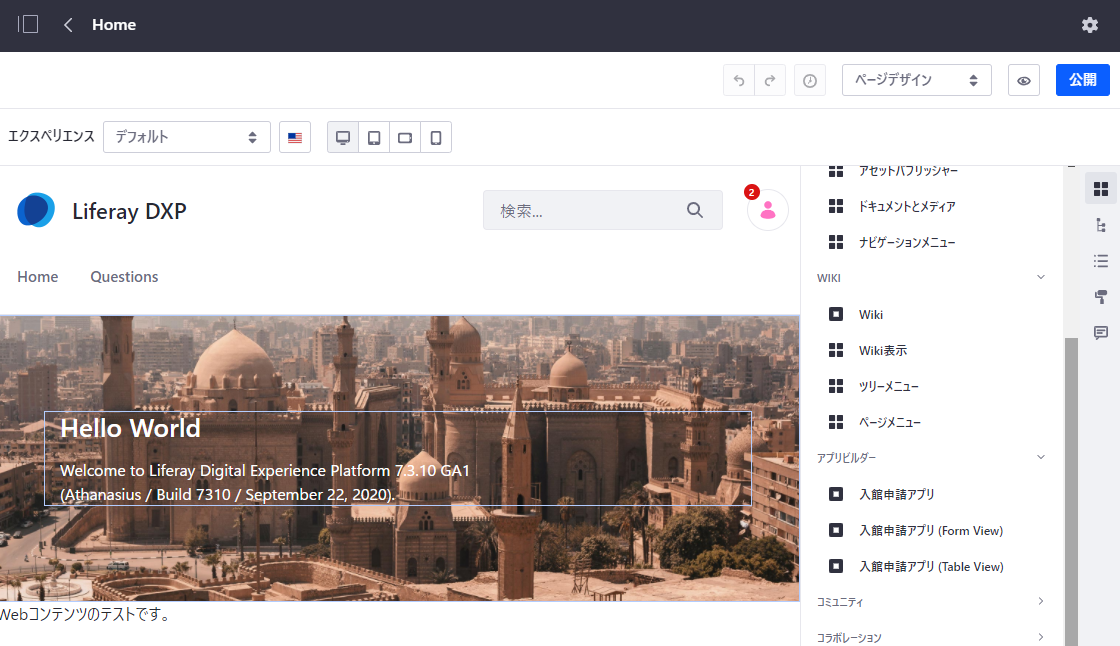Select the Welcome to Liferay paragraph

(264, 482)
